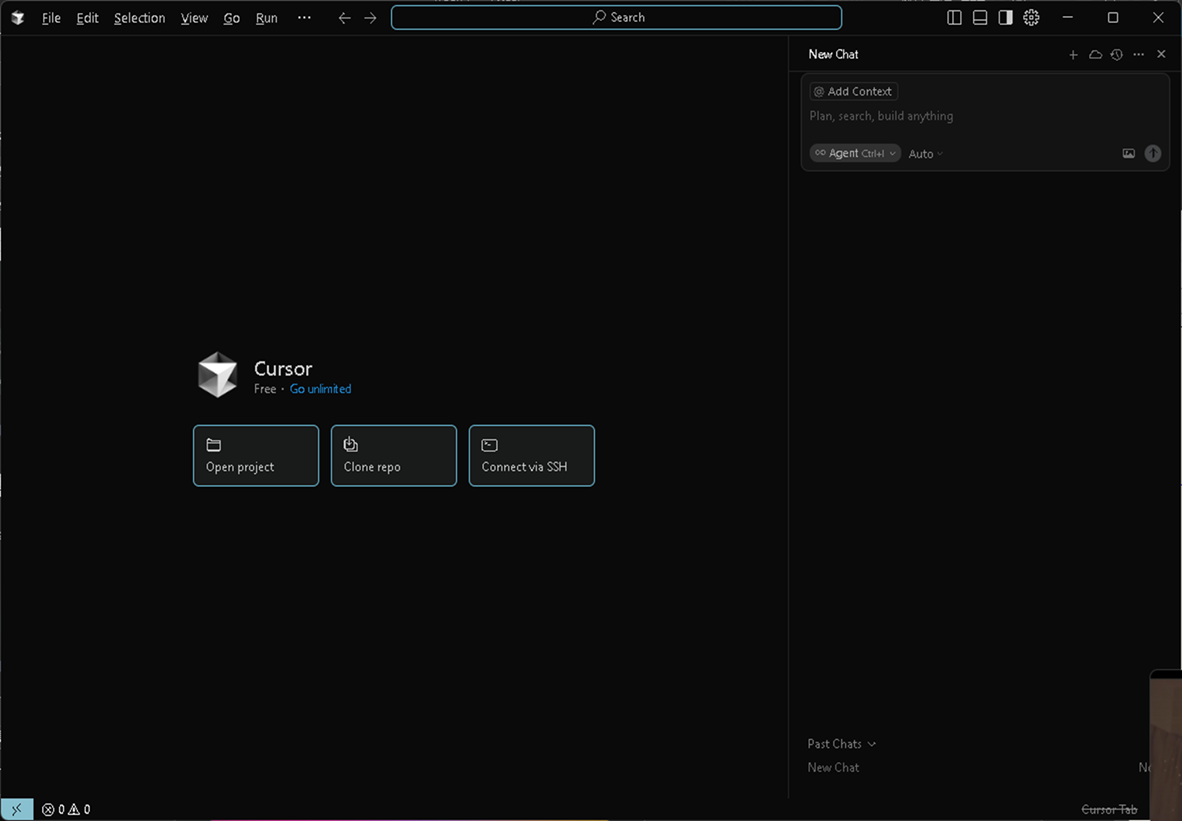Open the Agent mode dropdown
Image resolution: width=1182 pixels, height=821 pixels.
[x=855, y=153]
